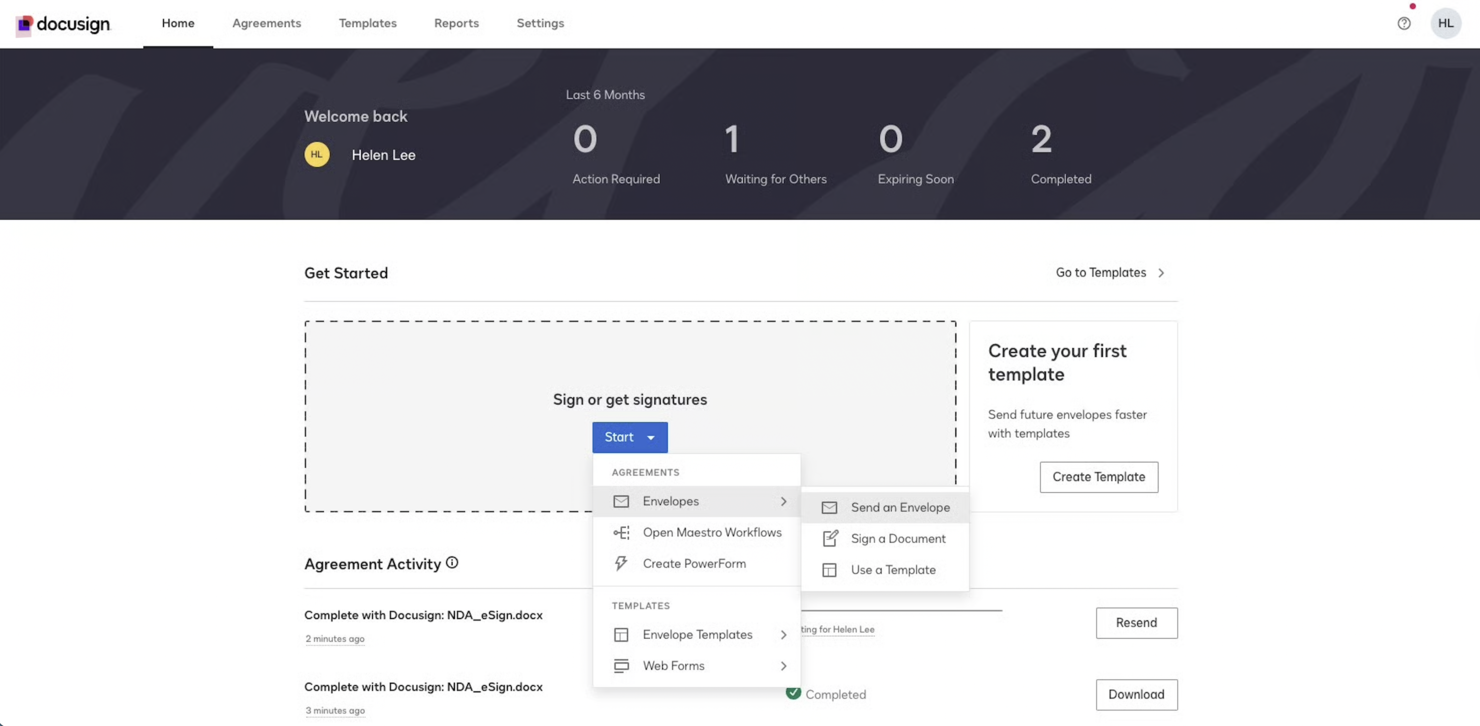Viewport: 1480px width, 726px height.
Task: Open the agreement sent 3 minutes ago
Action: coord(423,687)
